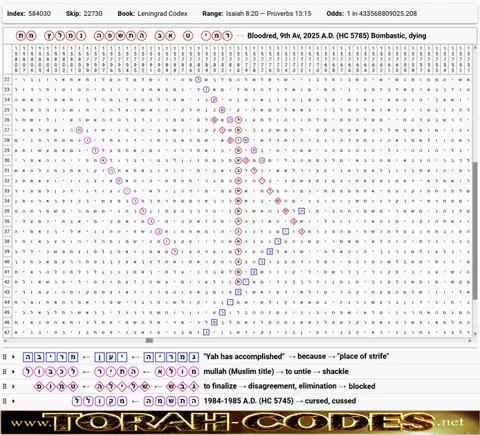Click the 'disagreement, elimination' translation text
The image size is (480, 435).
pyautogui.click(x=292, y=386)
